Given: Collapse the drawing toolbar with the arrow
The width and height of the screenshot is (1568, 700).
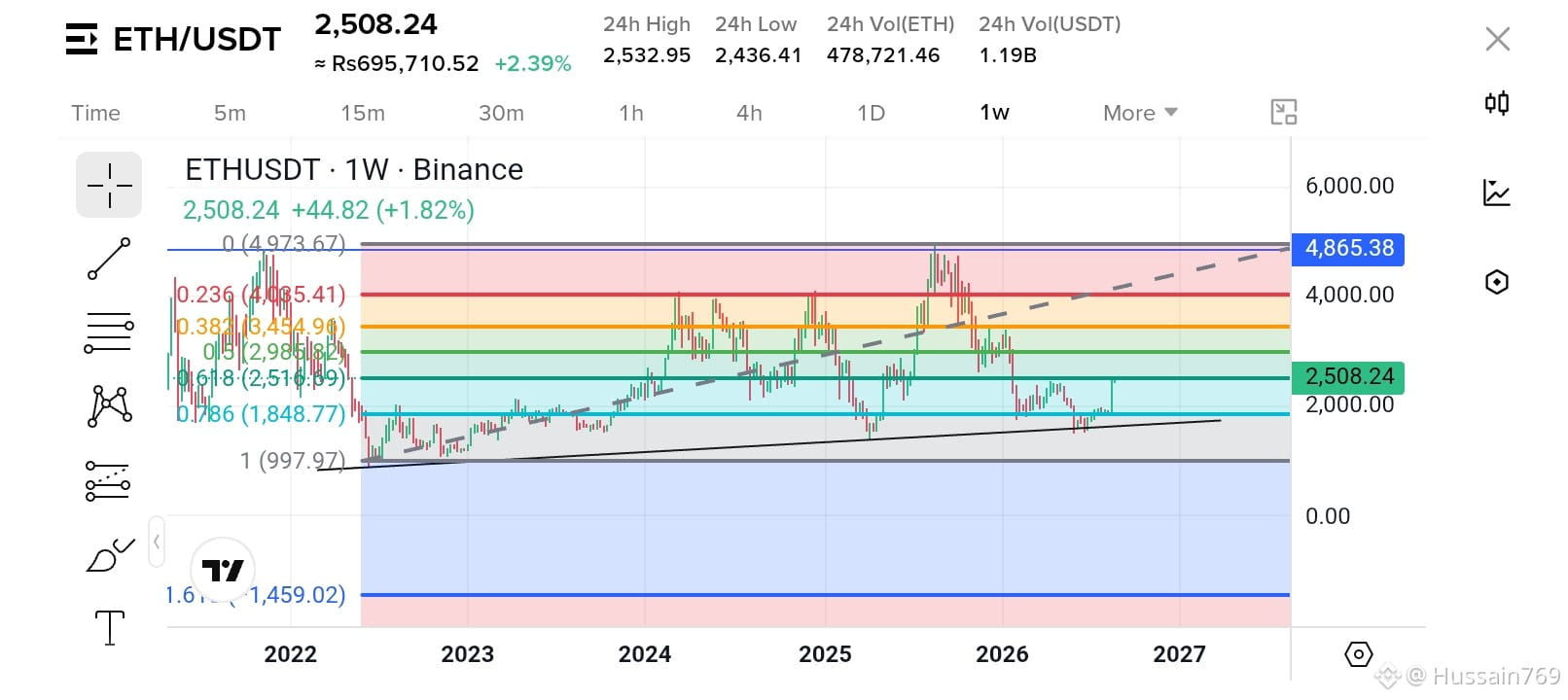Looking at the screenshot, I should click(157, 542).
